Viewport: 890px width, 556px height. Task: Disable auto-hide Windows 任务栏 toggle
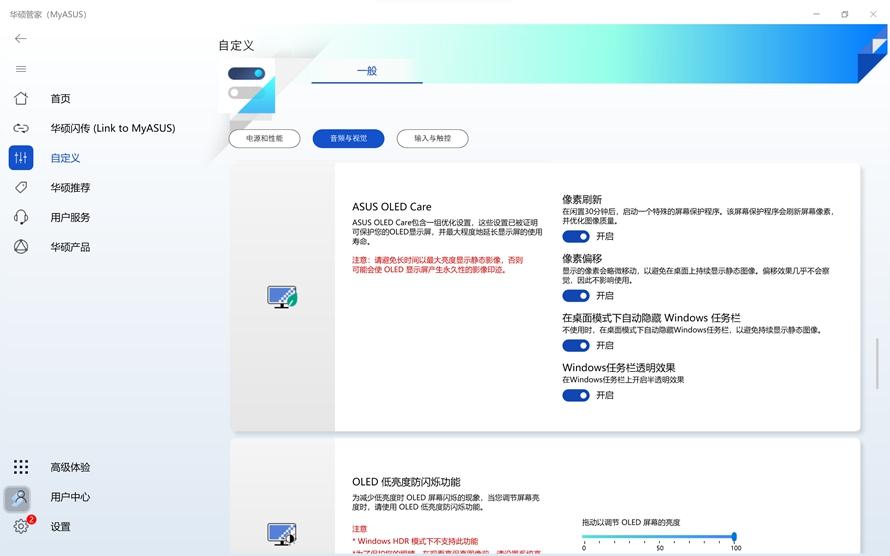(x=576, y=346)
